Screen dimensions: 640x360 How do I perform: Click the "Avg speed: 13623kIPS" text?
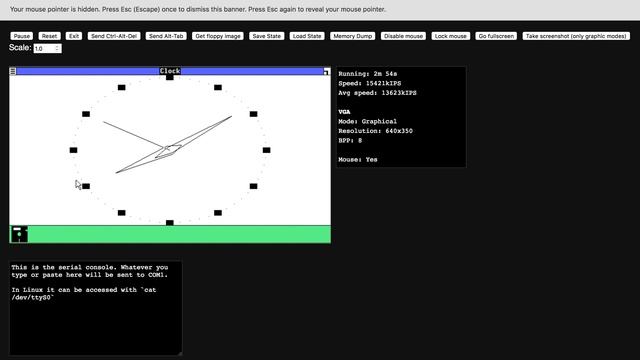pyautogui.click(x=377, y=93)
